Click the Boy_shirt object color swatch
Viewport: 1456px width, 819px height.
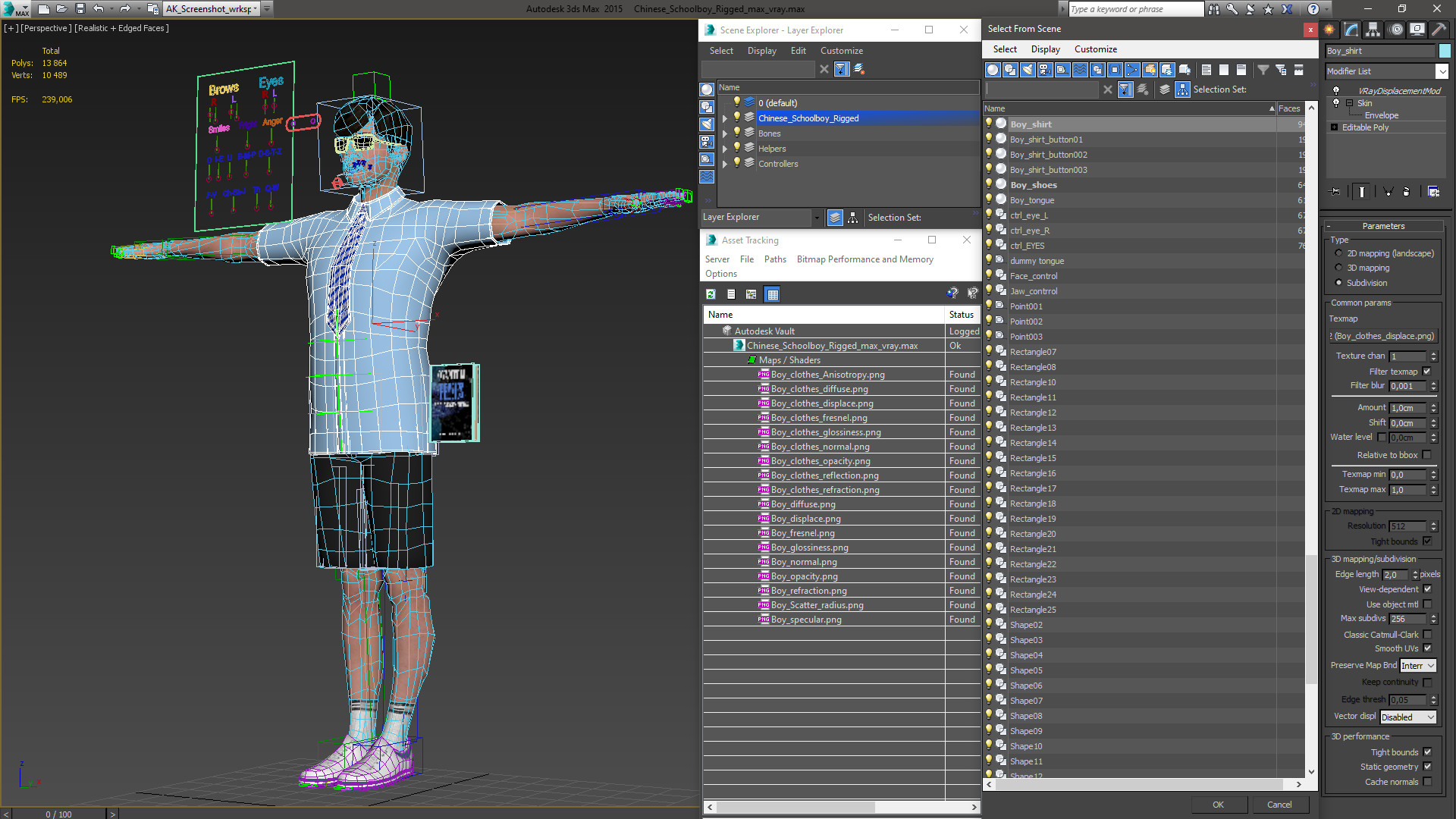[1445, 51]
